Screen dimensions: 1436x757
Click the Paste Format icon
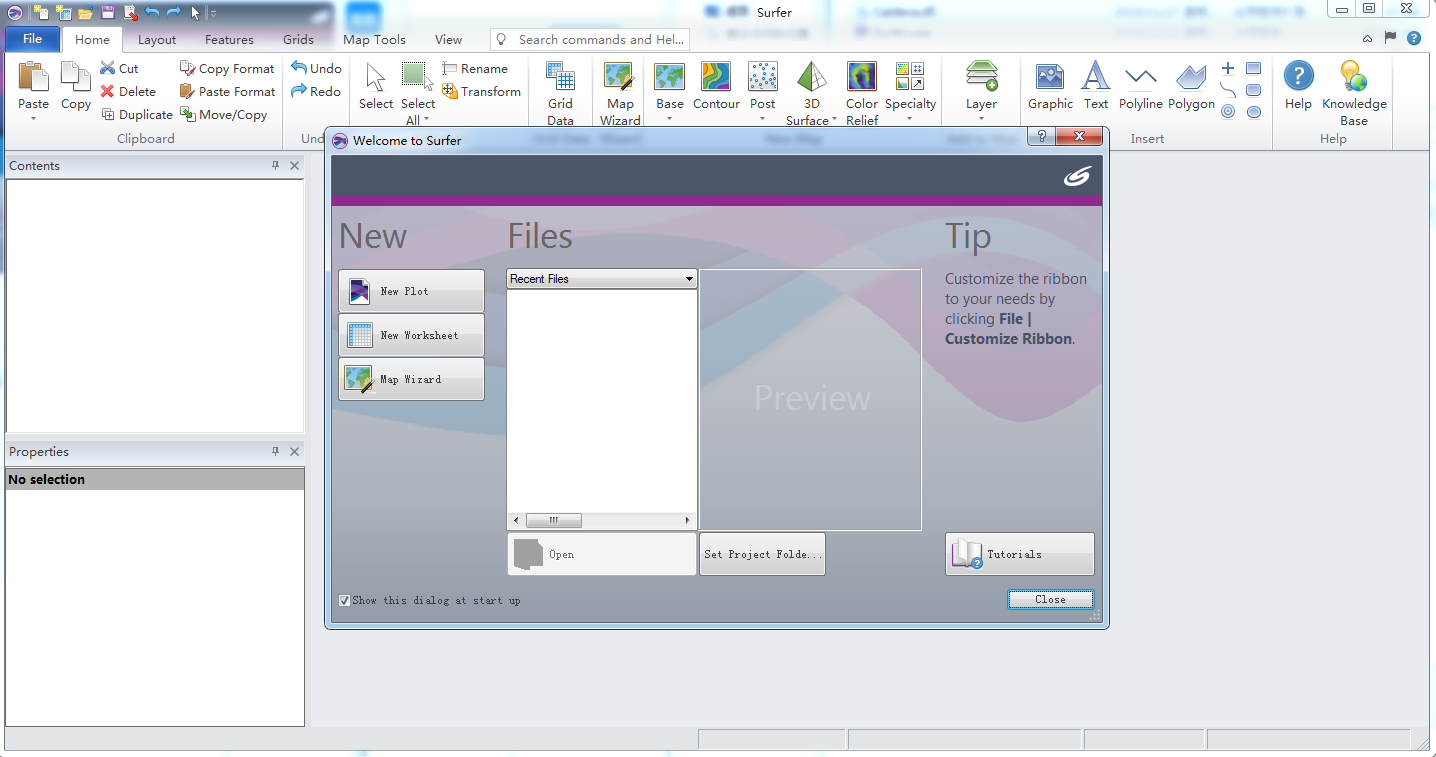[187, 91]
